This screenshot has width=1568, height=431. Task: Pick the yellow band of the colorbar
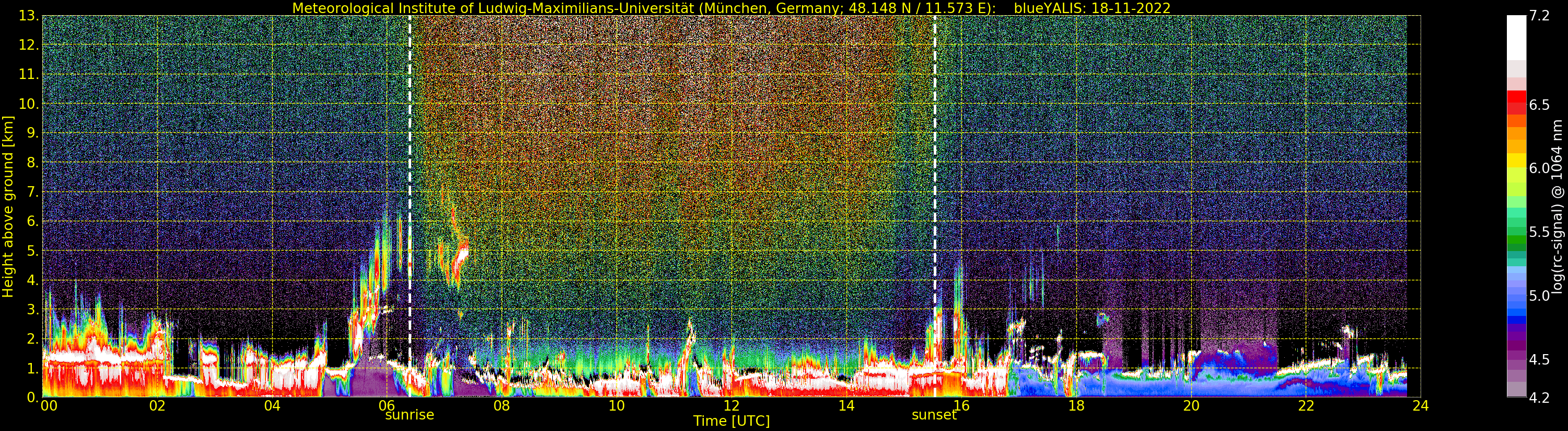coord(1516,160)
